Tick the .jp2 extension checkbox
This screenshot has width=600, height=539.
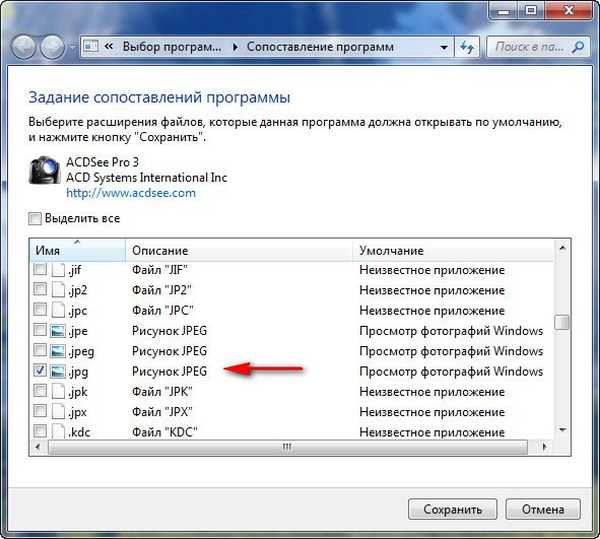pos(40,290)
